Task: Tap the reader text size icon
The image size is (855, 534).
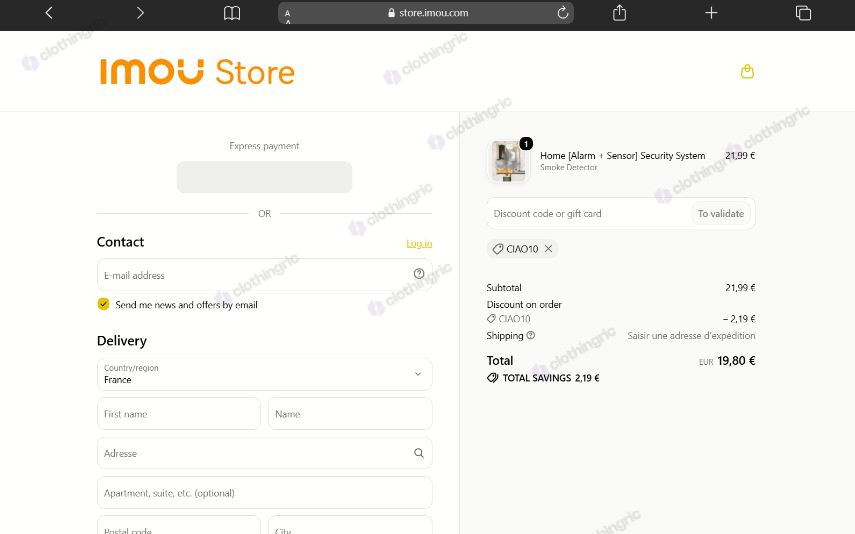Action: 288,14
